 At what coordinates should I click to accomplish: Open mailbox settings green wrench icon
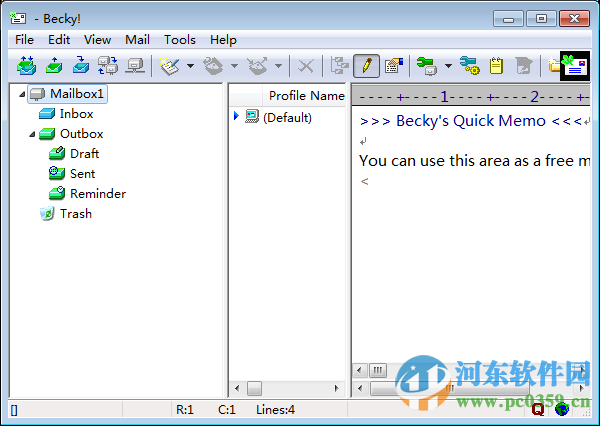tap(427, 66)
